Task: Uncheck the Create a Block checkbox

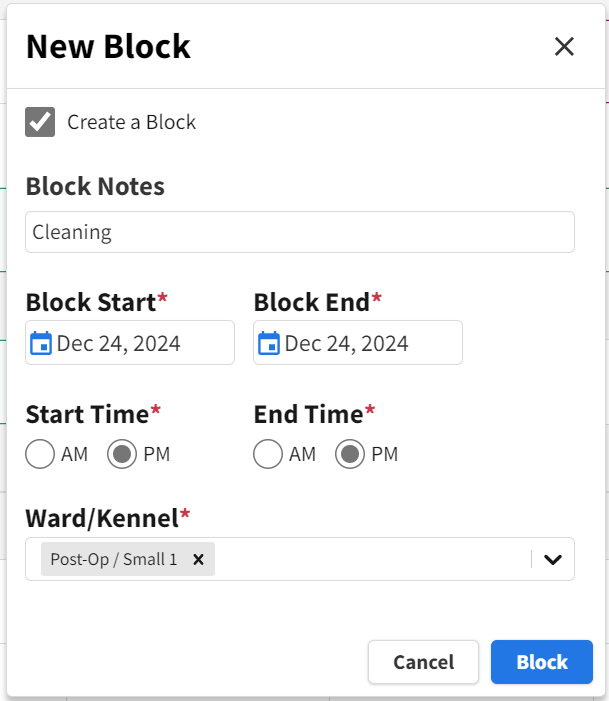Action: [40, 122]
